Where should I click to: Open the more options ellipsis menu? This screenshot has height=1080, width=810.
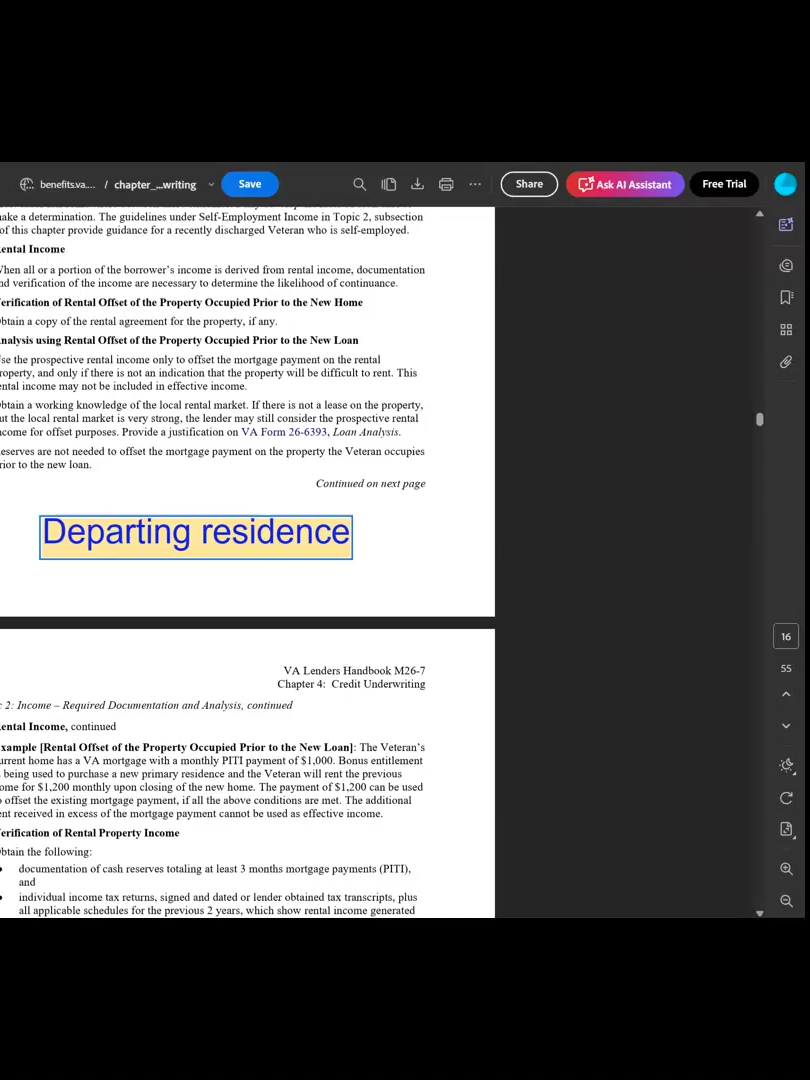[475, 184]
